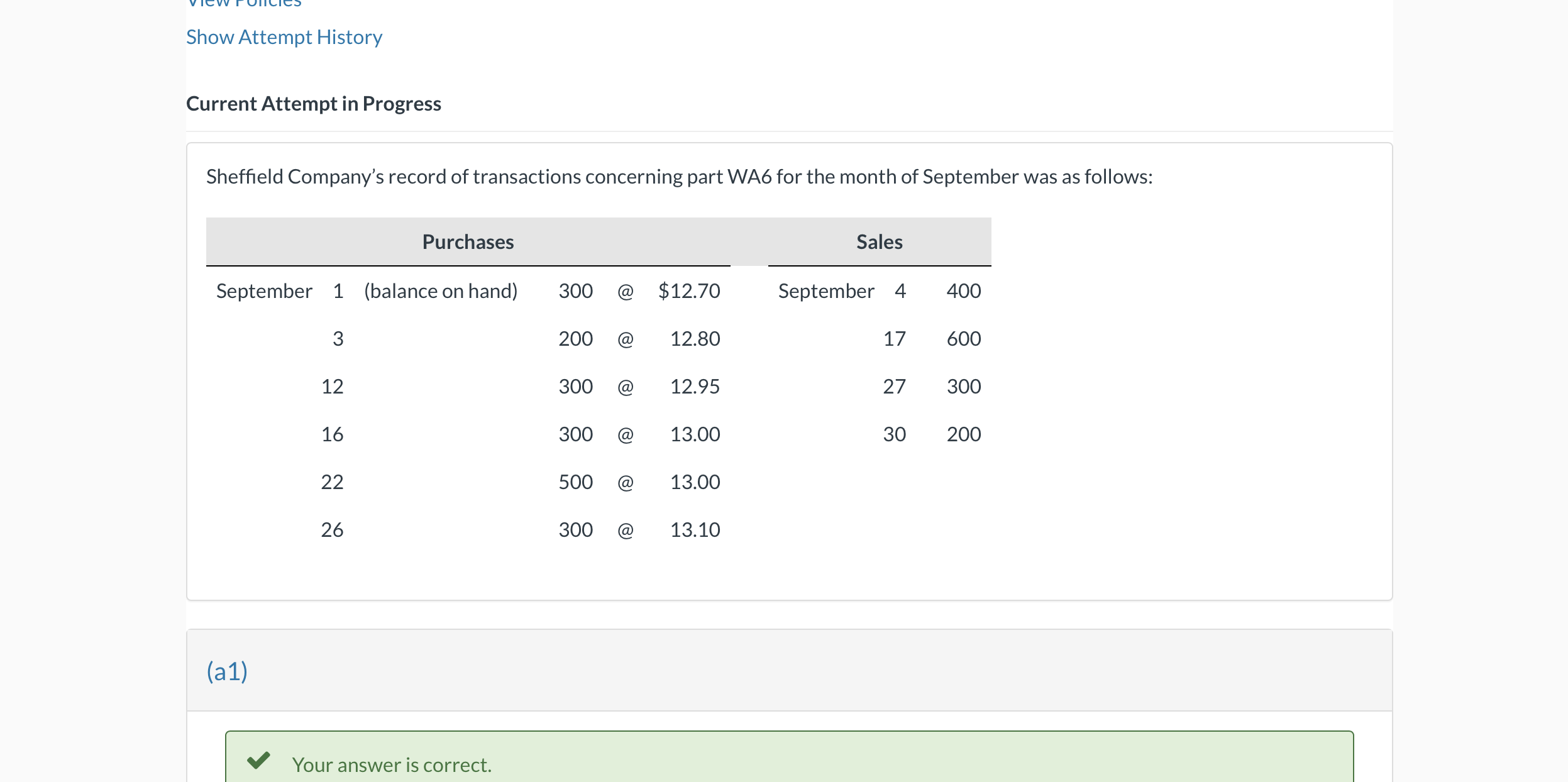Expand the (a1) section header
This screenshot has height=782, width=1568.
click(x=227, y=671)
